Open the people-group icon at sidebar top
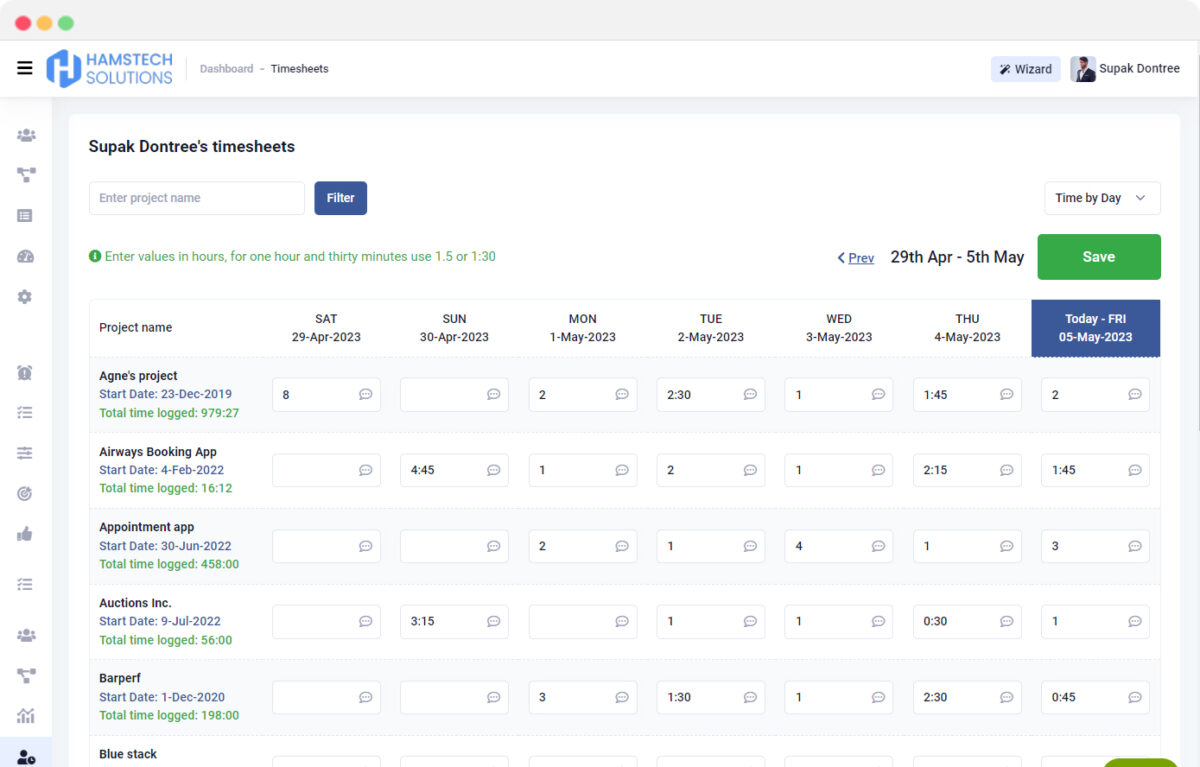The image size is (1200, 767). (x=26, y=135)
